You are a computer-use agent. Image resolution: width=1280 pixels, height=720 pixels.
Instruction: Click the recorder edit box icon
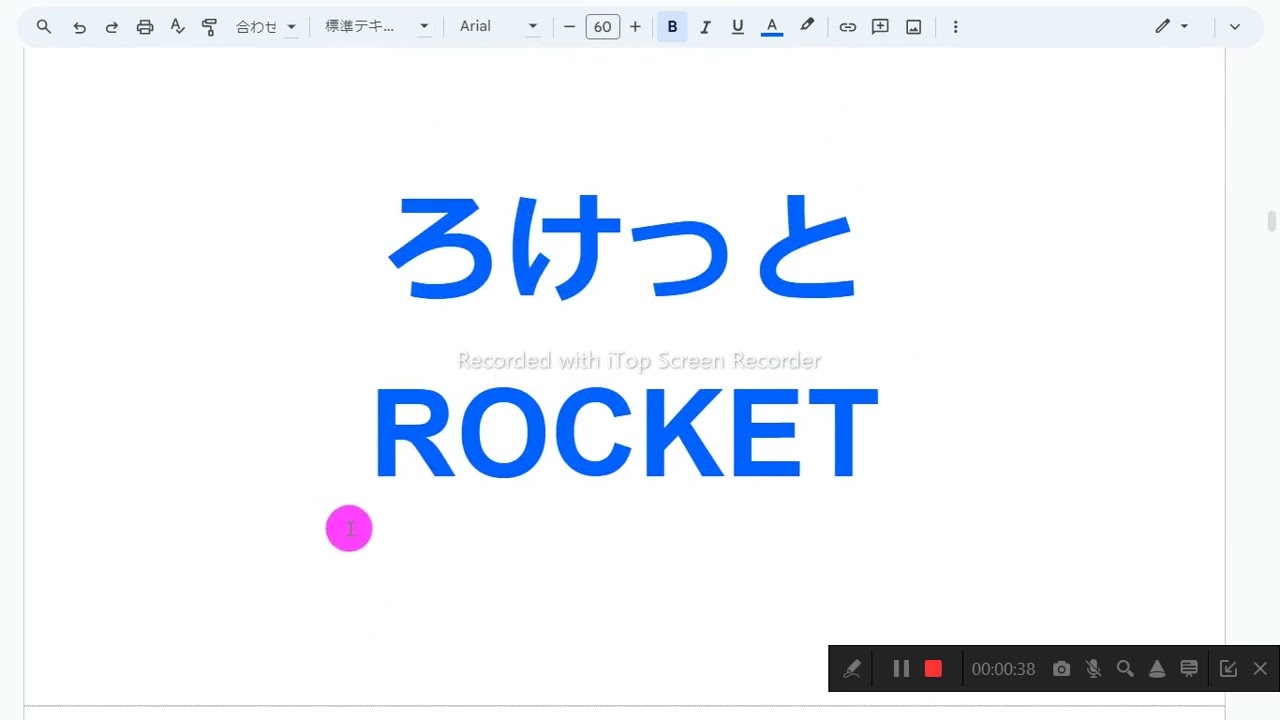point(1229,669)
